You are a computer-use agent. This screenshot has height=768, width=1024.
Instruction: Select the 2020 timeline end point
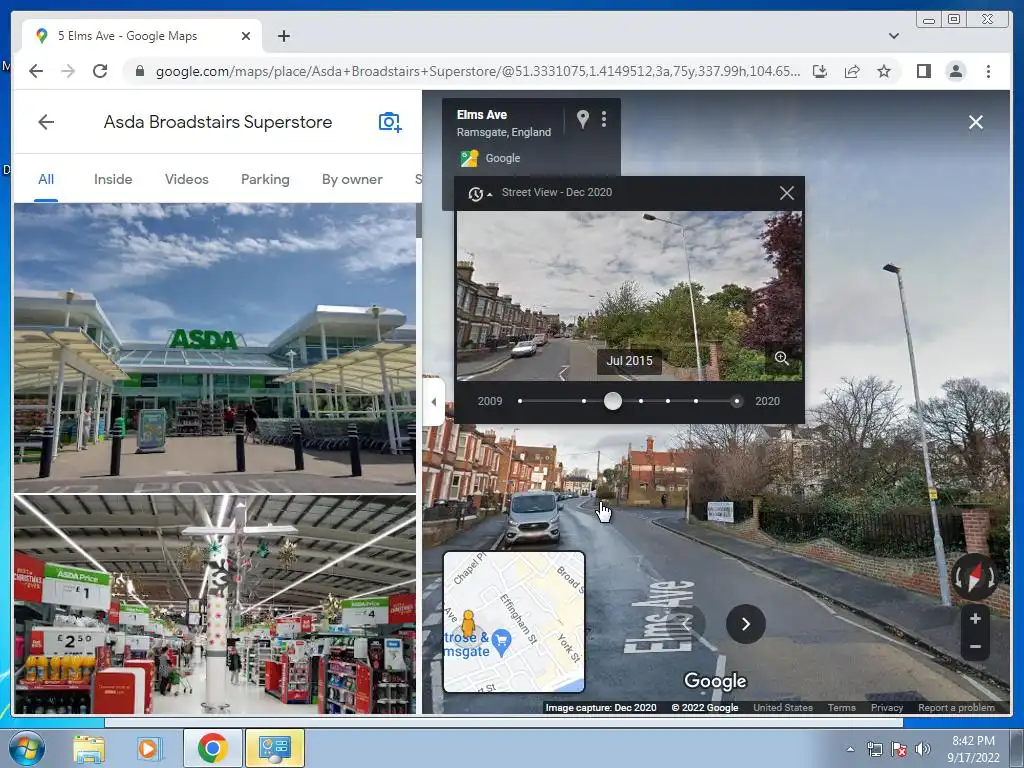click(x=737, y=401)
